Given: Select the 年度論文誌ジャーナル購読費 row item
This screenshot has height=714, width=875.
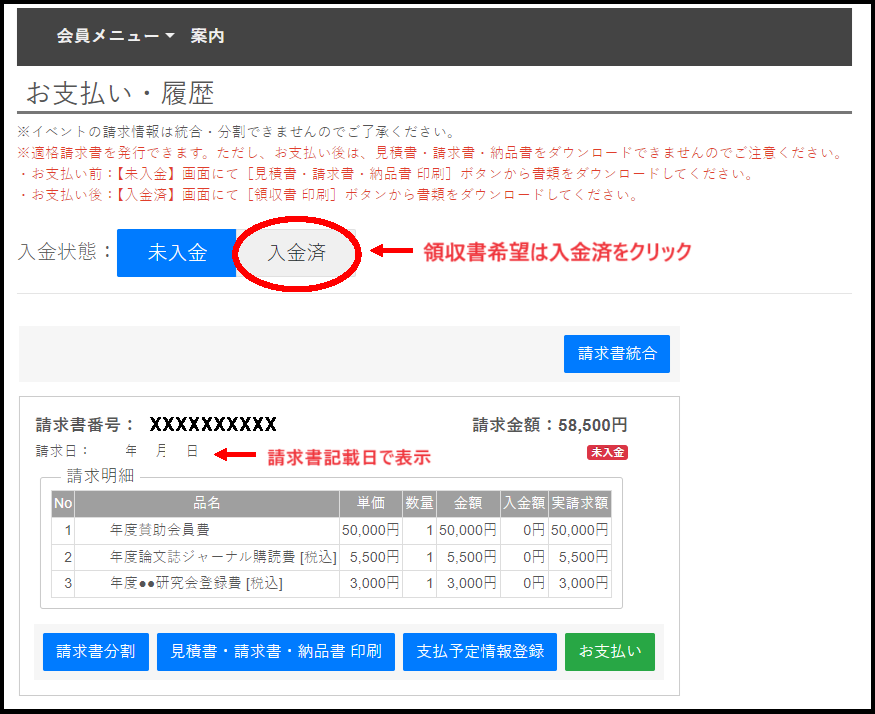Looking at the screenshot, I should [222, 557].
